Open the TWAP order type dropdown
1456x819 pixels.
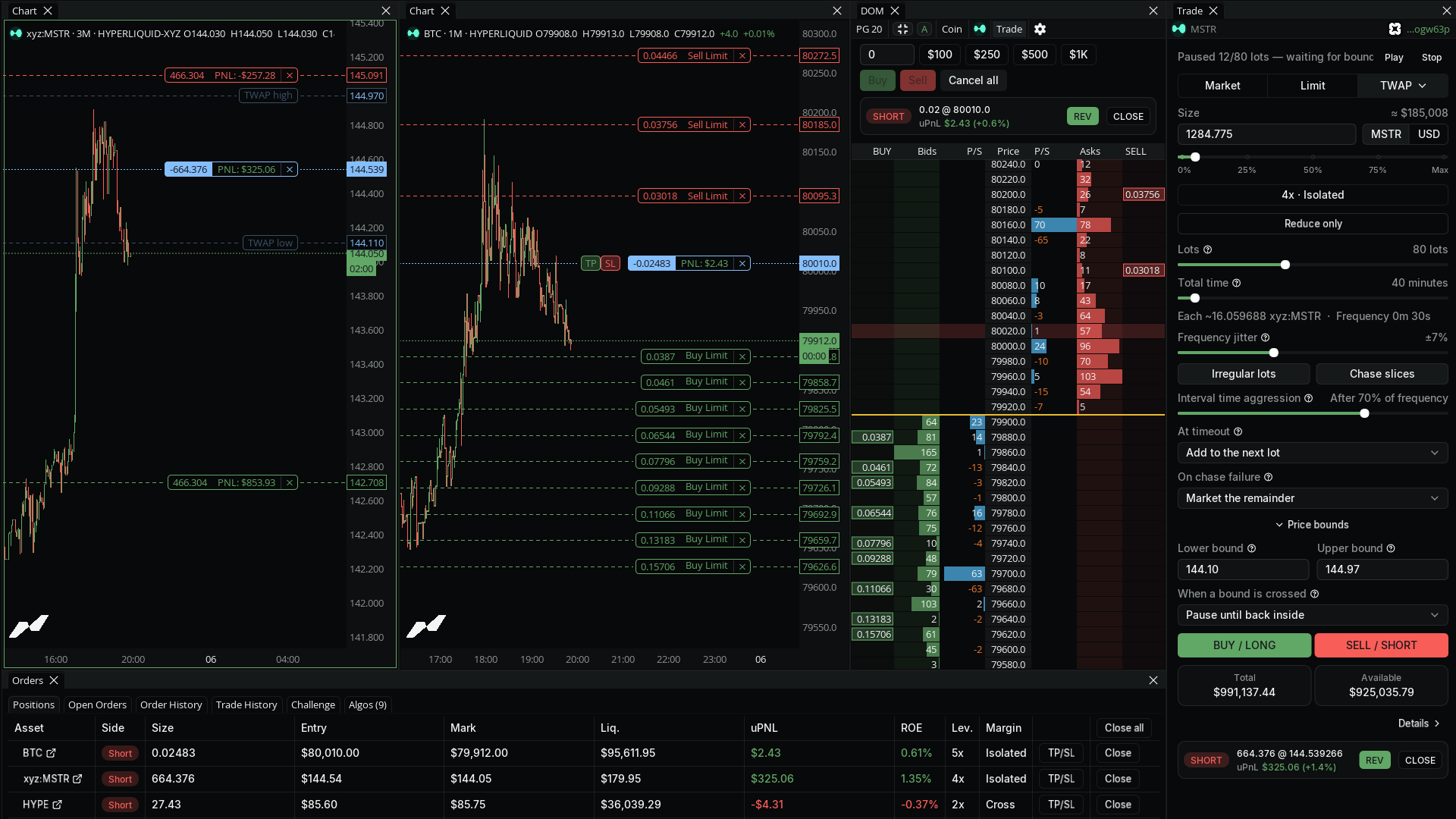pyautogui.click(x=1403, y=86)
